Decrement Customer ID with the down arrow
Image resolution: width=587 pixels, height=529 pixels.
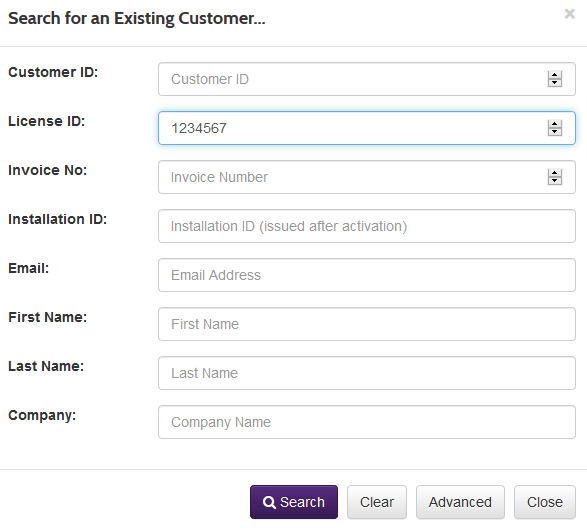click(555, 83)
